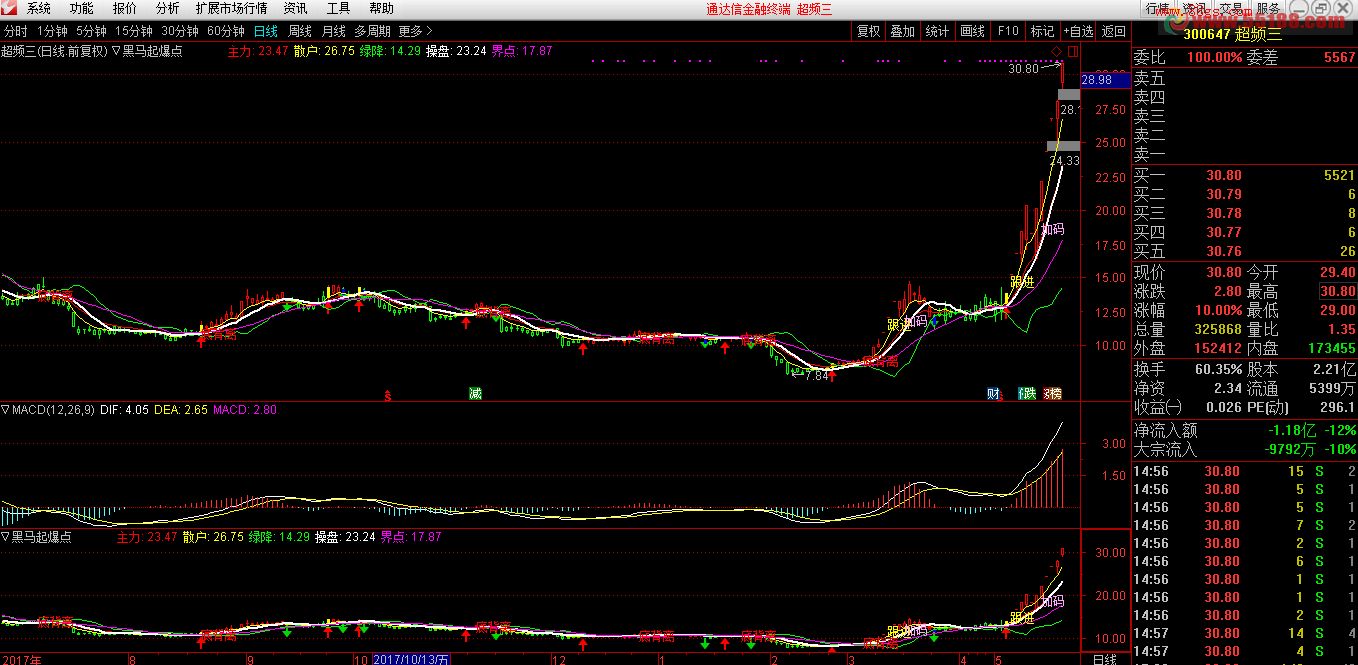Click the panel toggle icon beside the diamond

tap(1072, 50)
